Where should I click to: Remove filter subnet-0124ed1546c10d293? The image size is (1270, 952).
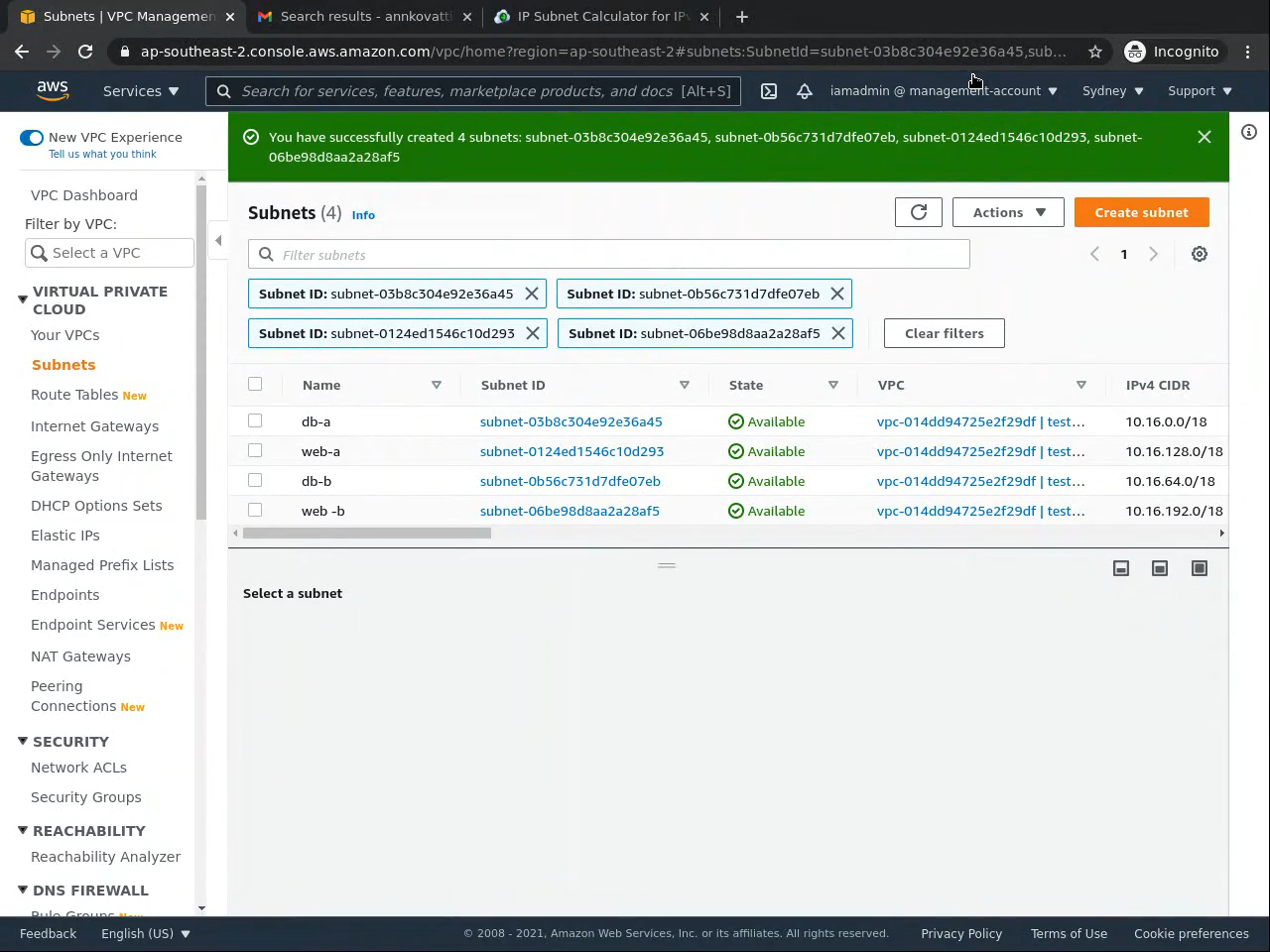pyautogui.click(x=533, y=333)
